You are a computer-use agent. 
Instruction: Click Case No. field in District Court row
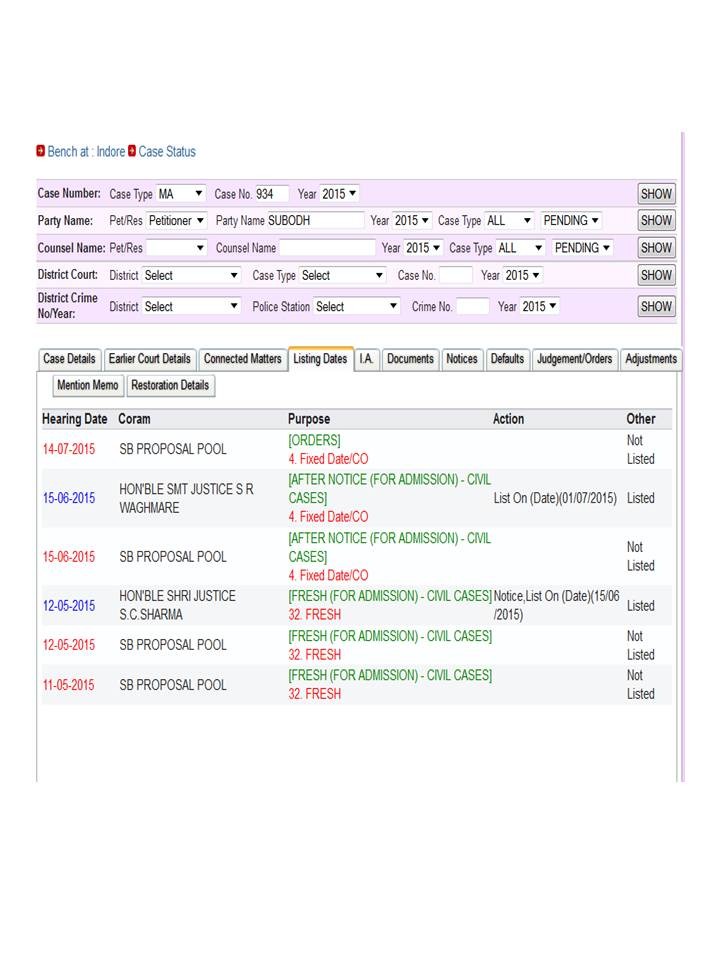[x=456, y=275]
